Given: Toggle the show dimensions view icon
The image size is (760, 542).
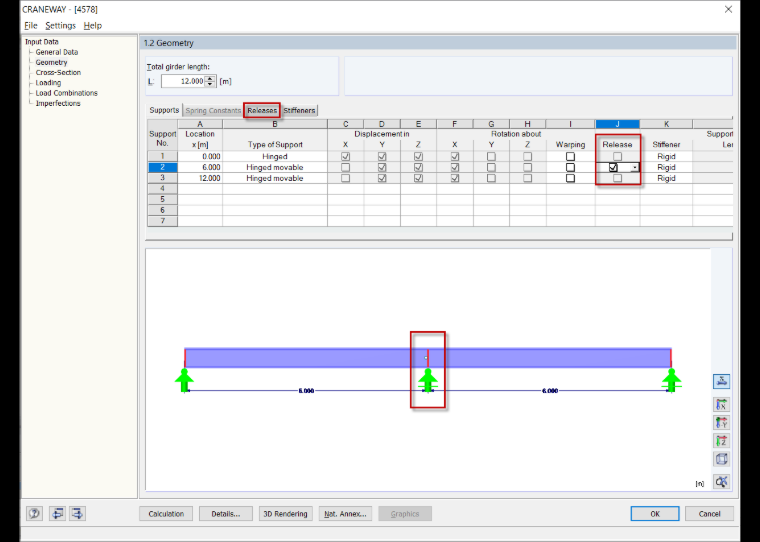Looking at the screenshot, I should click(721, 381).
